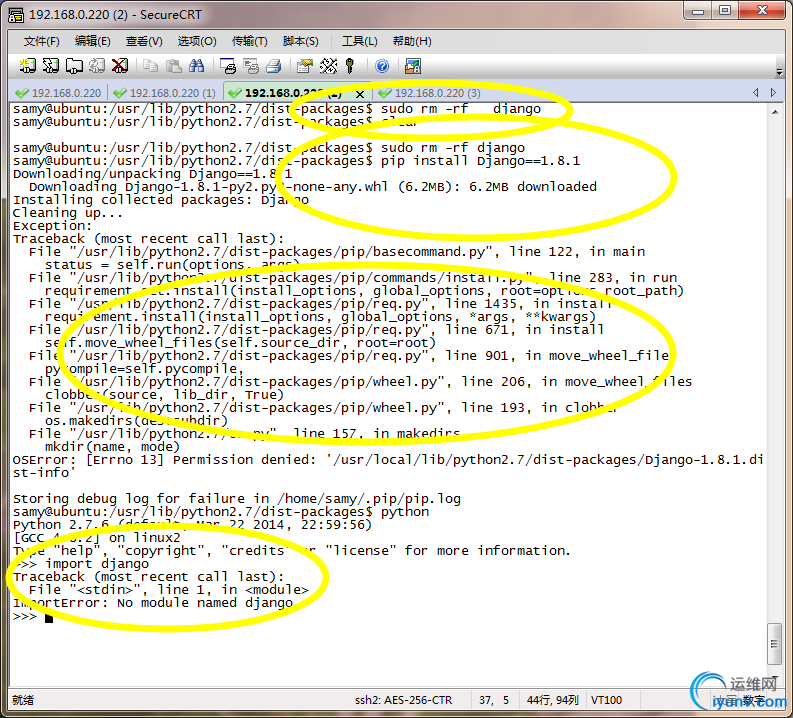Click the 'mkdir(name, mode)' terminal line
The height and width of the screenshot is (718, 793).
tap(112, 446)
